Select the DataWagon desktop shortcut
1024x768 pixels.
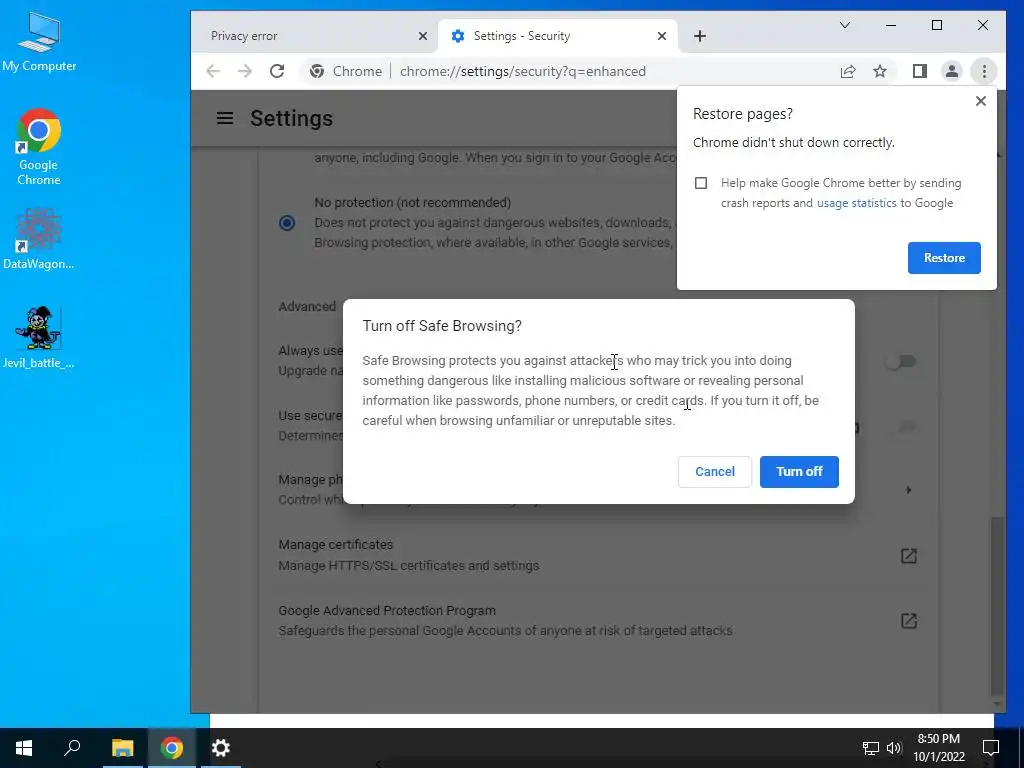tap(39, 239)
